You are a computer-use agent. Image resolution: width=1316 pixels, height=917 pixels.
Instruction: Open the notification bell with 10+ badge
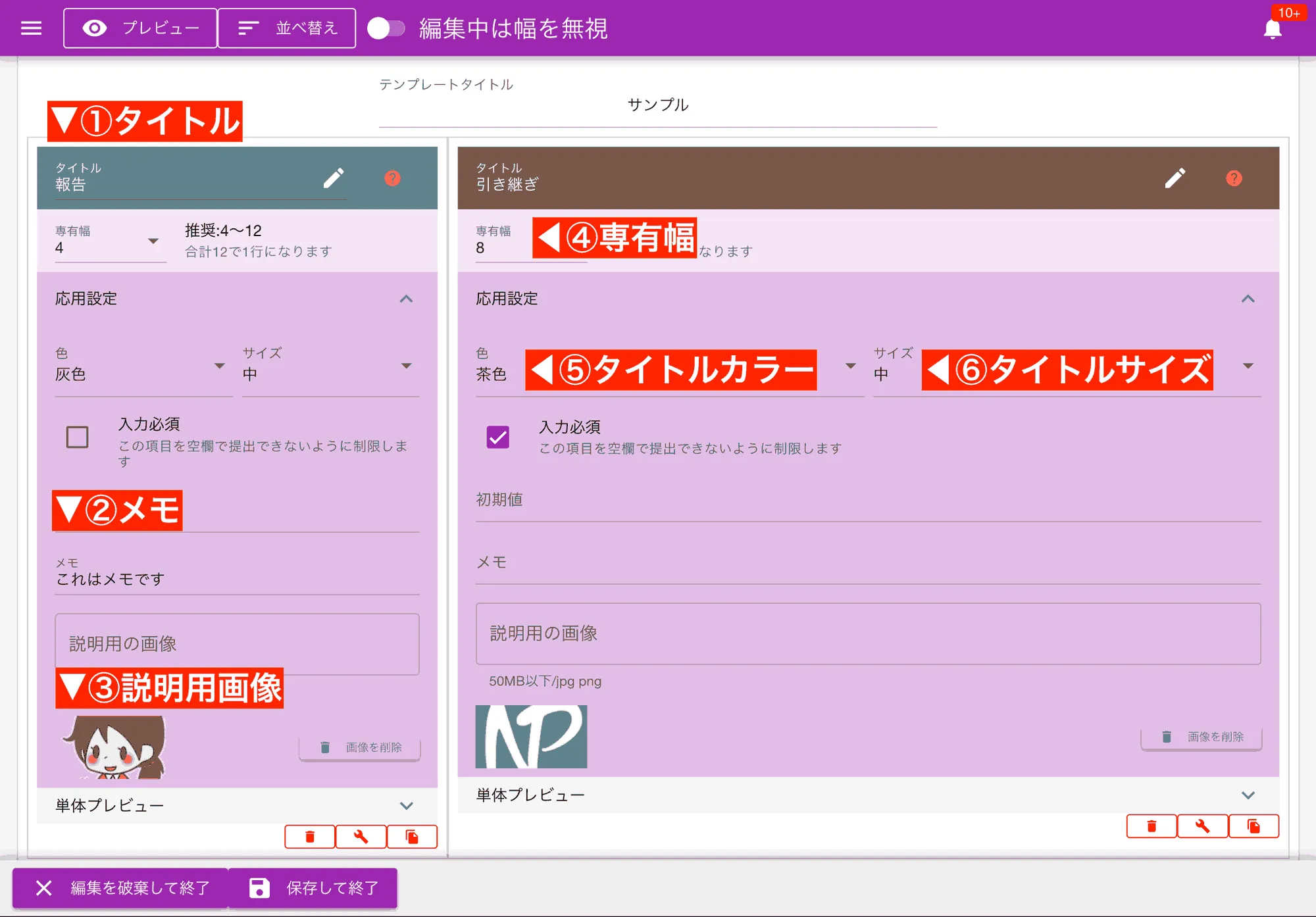tap(1272, 29)
